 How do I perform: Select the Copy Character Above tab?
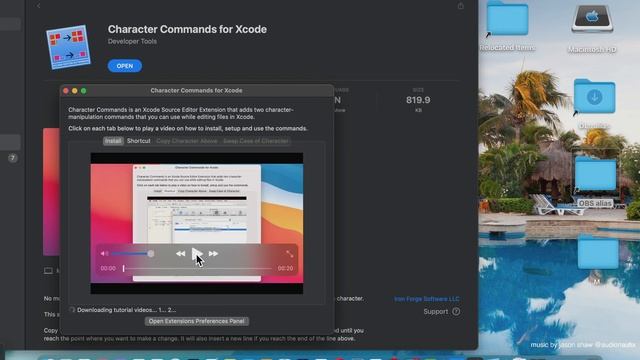pyautogui.click(x=187, y=141)
